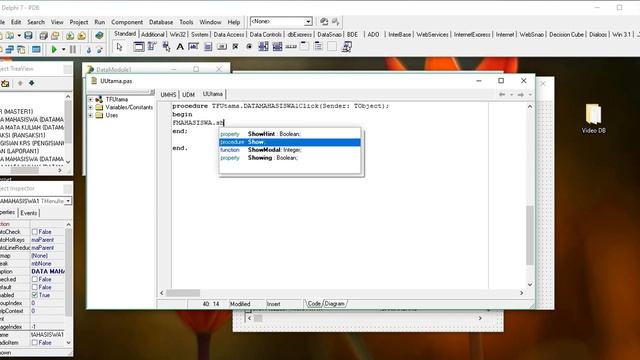Select the ActionList component icon

(x=347, y=47)
